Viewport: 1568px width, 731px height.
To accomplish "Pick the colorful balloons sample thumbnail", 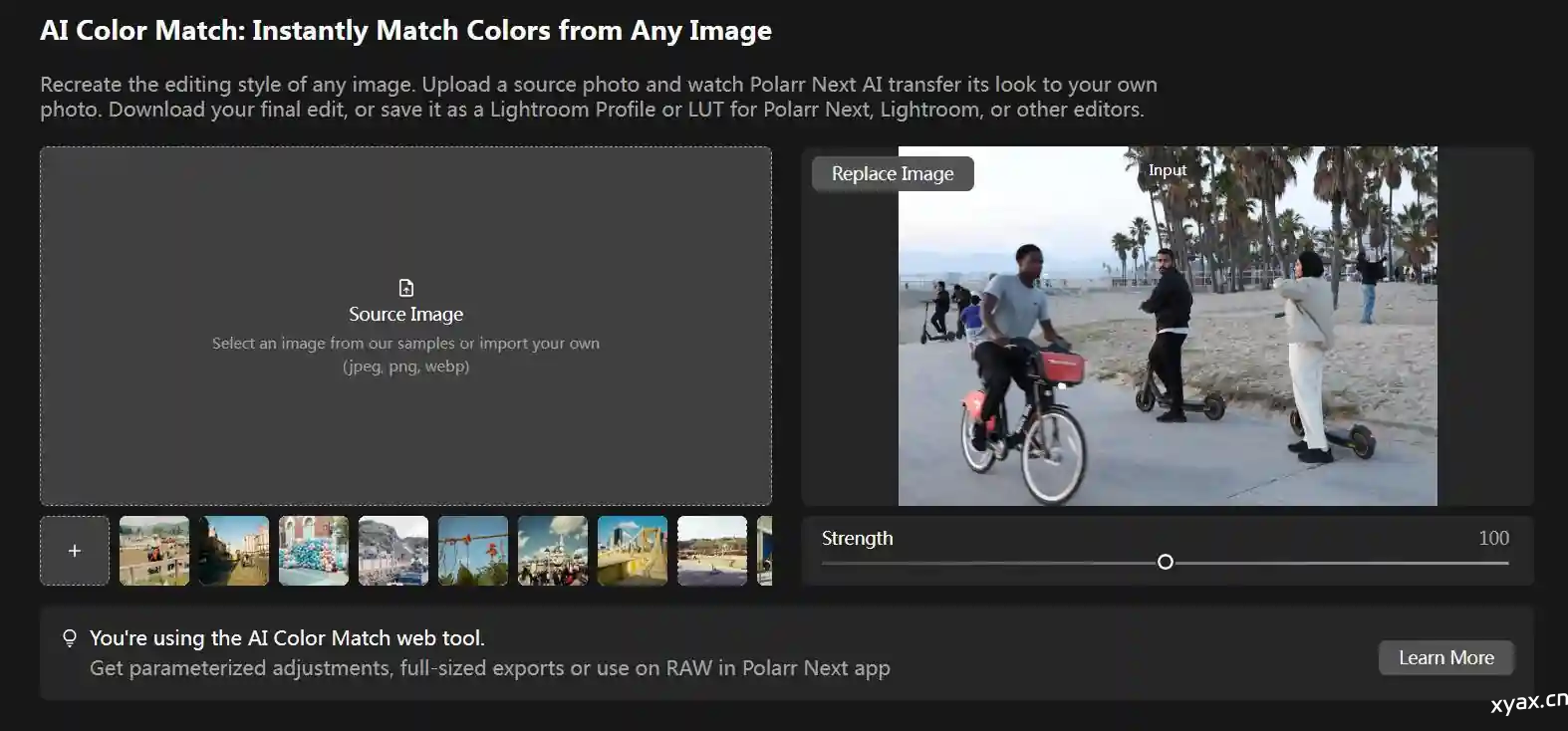I will [314, 551].
